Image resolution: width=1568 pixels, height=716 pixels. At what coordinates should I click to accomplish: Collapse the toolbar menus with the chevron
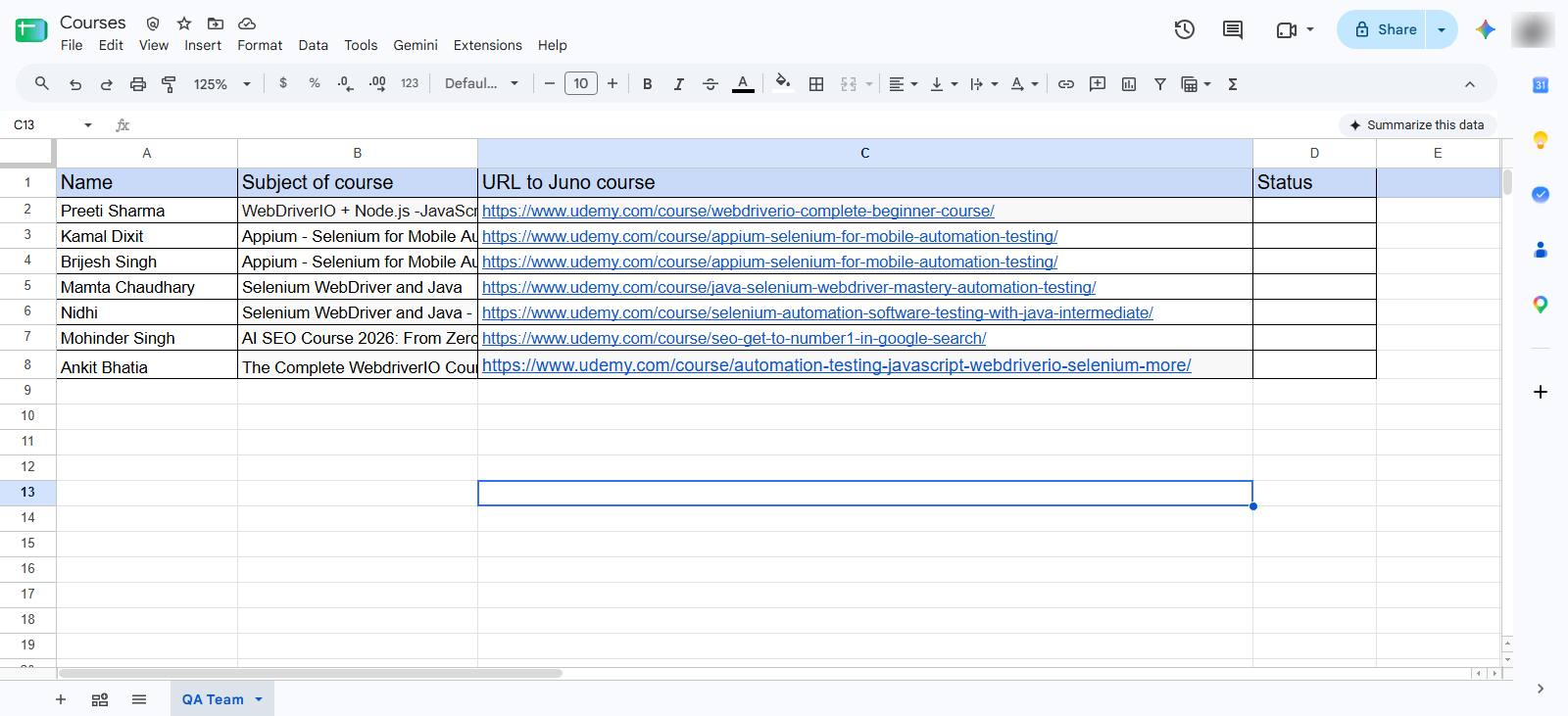(x=1470, y=84)
